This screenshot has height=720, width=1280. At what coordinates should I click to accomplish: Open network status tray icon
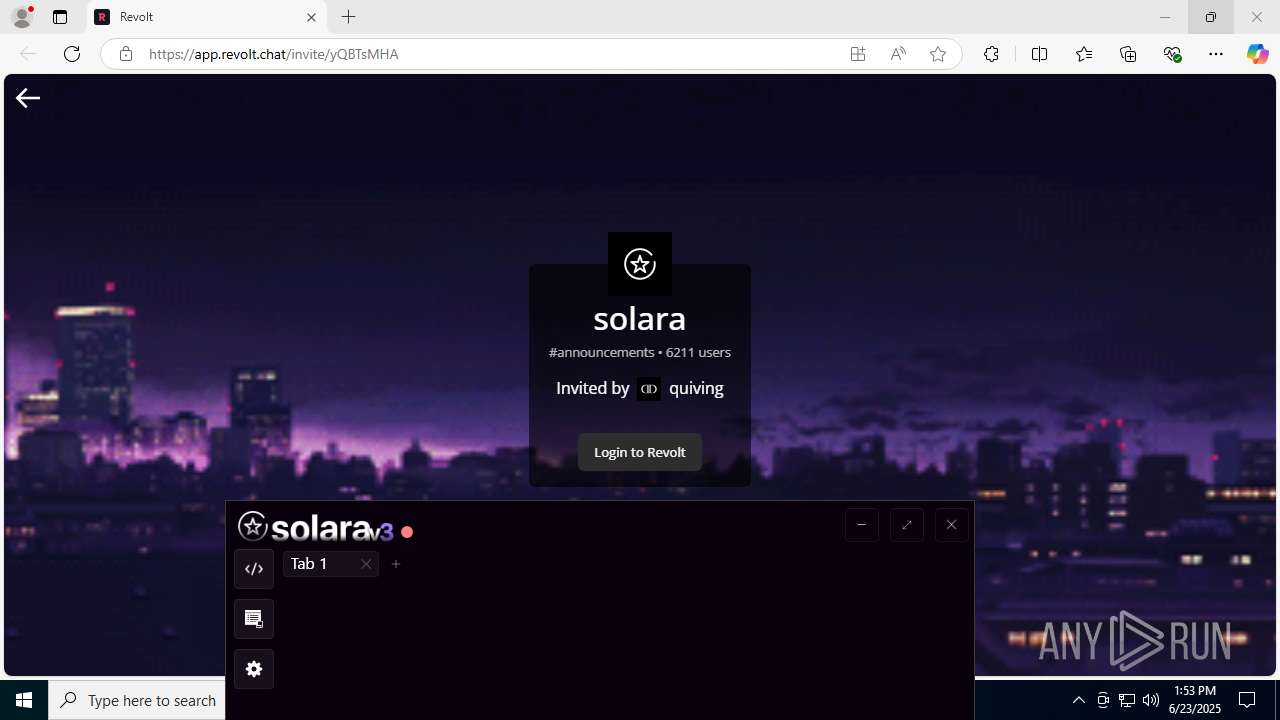(1127, 700)
